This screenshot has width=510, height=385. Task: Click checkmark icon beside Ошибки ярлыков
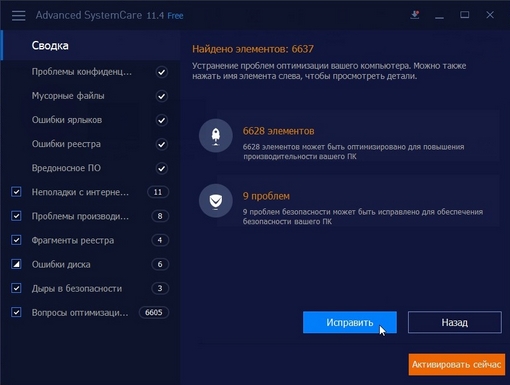[161, 120]
